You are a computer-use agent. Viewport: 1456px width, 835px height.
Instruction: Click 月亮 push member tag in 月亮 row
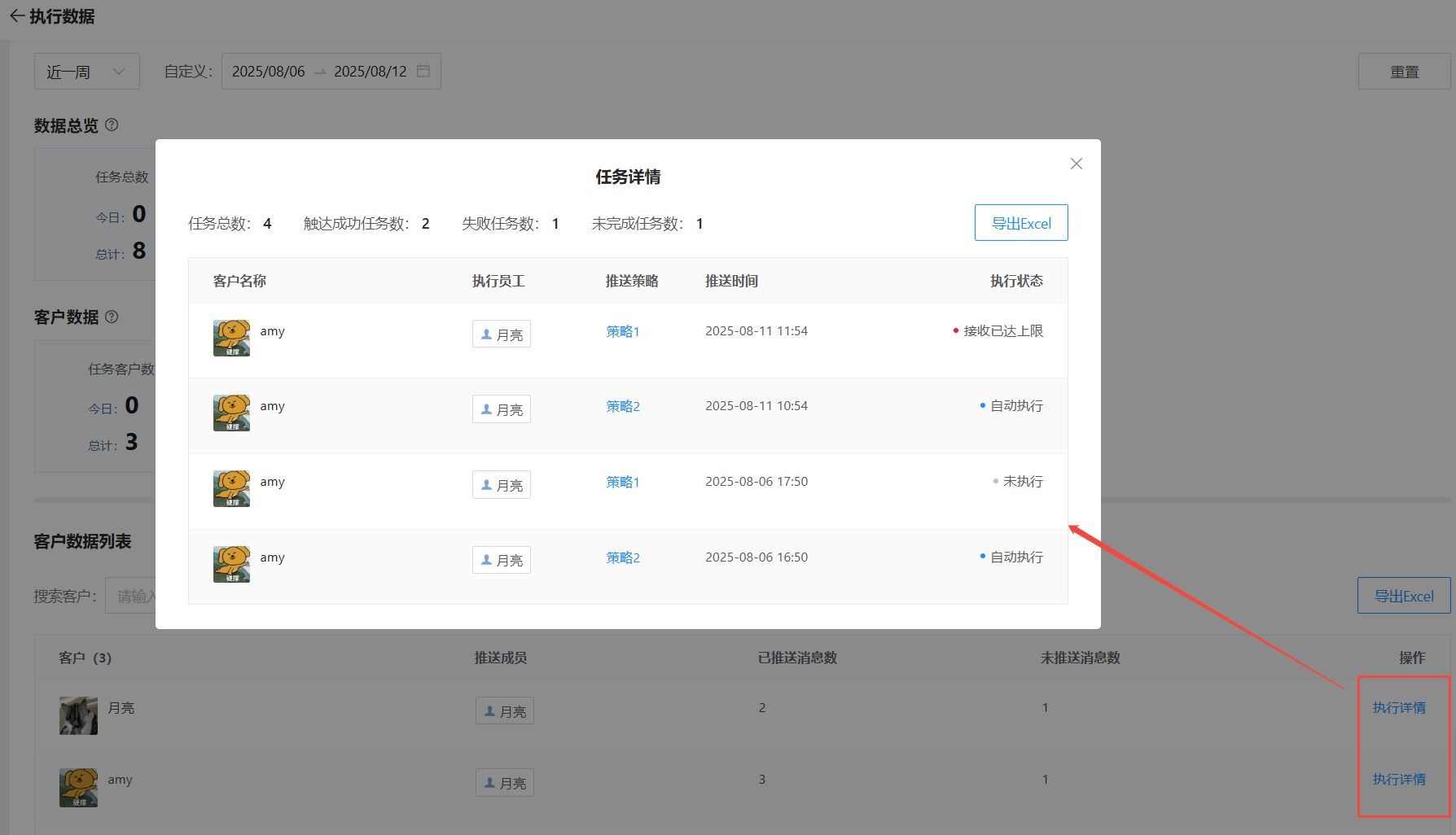[505, 711]
